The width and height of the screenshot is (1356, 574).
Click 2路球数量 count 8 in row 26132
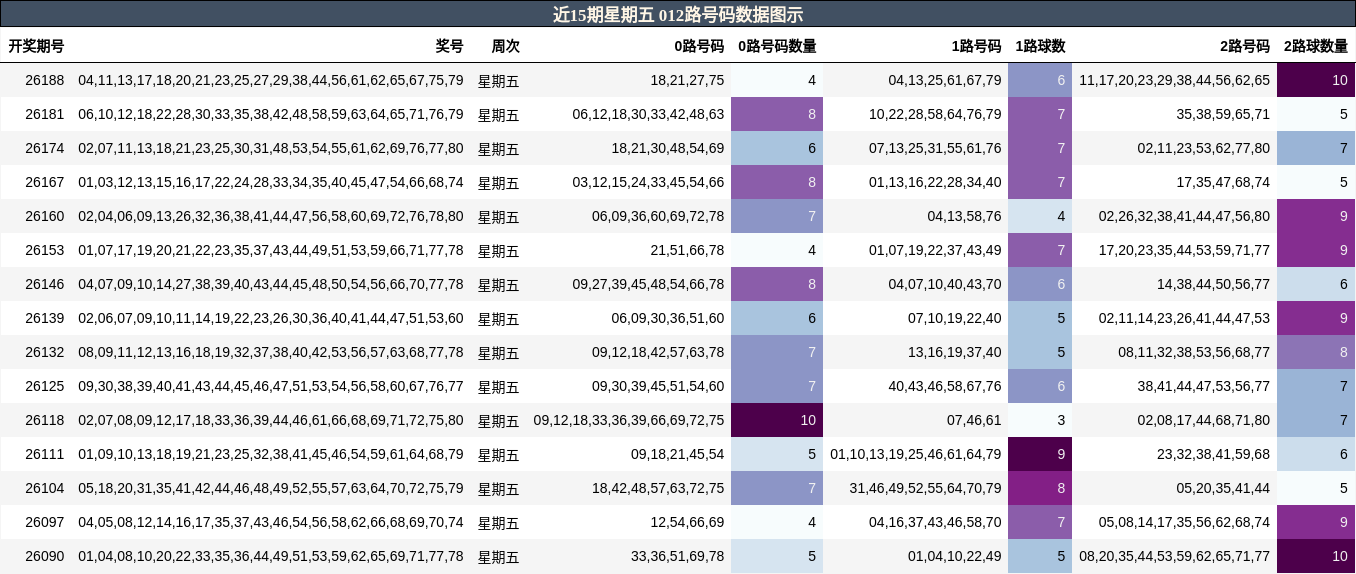pyautogui.click(x=1316, y=352)
